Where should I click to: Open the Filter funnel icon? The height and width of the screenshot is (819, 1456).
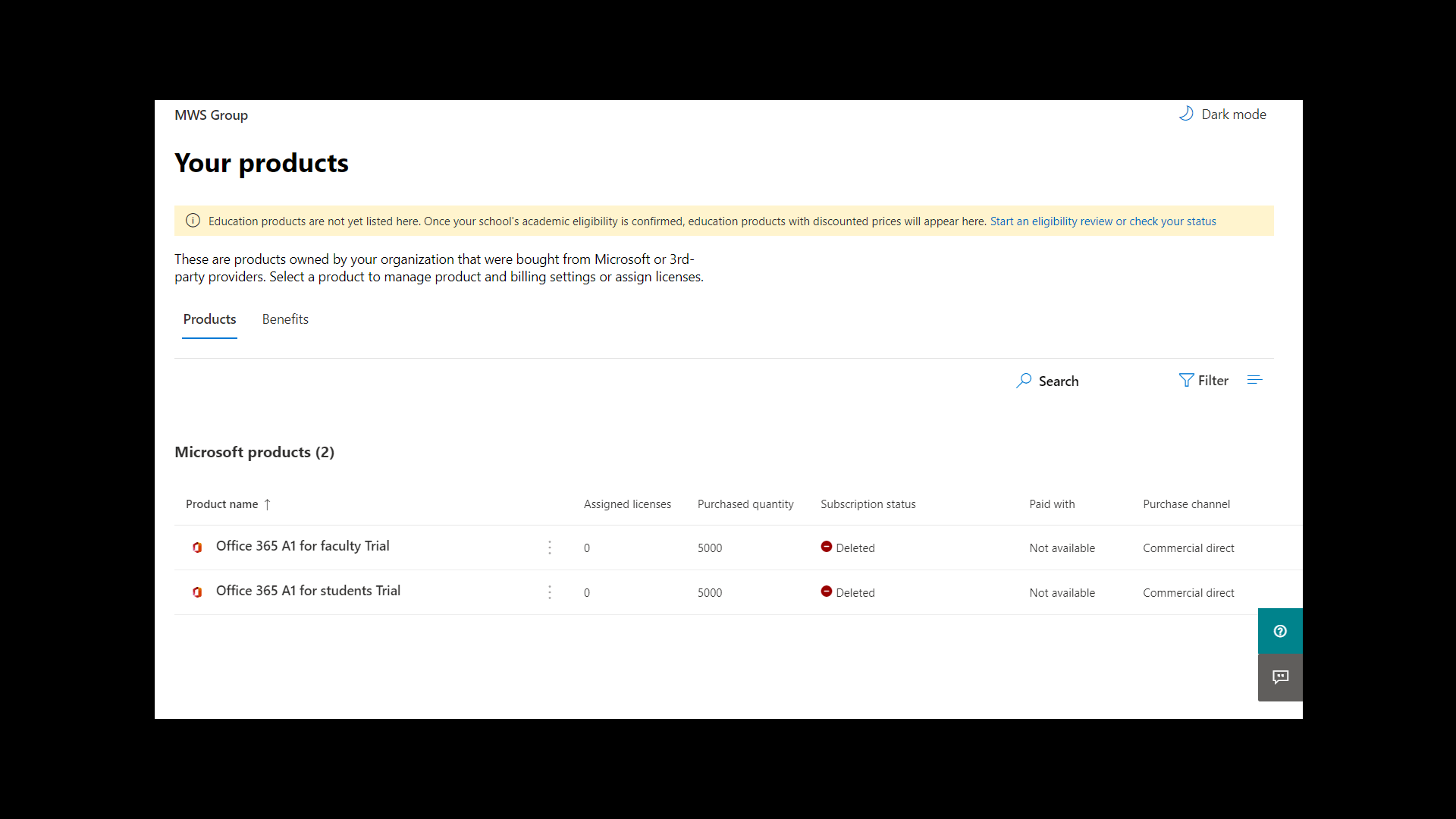(1186, 381)
